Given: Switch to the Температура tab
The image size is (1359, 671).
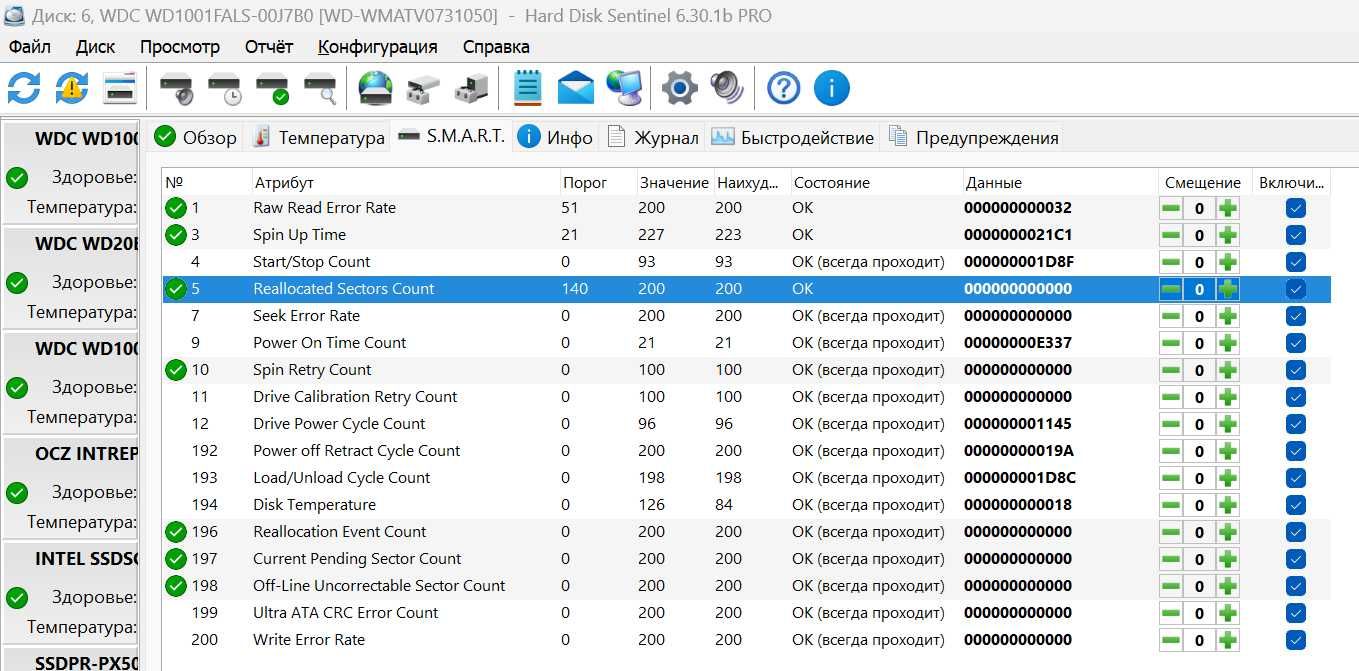Looking at the screenshot, I should pyautogui.click(x=318, y=137).
